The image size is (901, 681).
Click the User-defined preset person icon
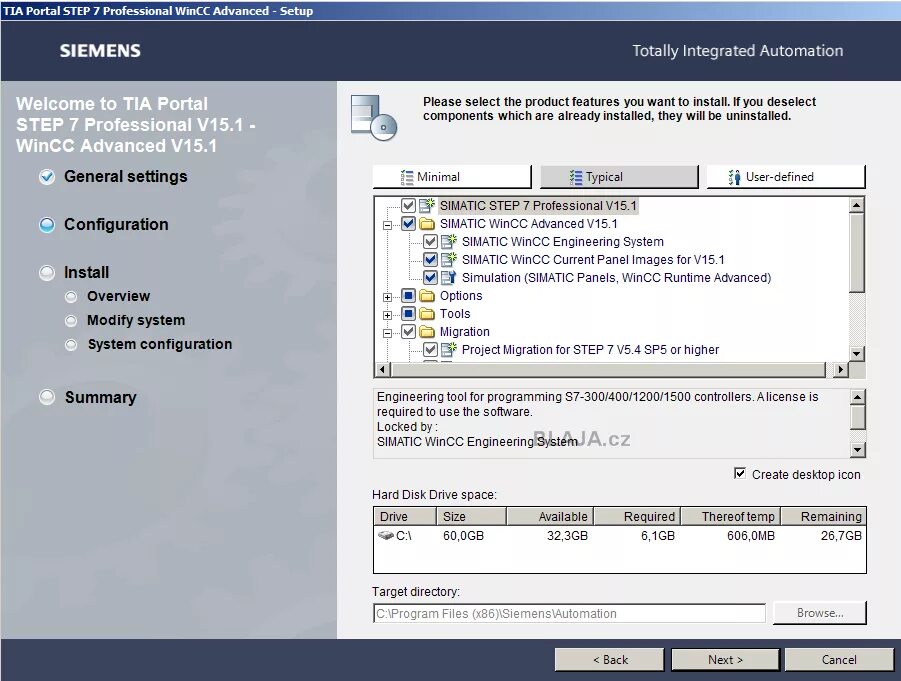coord(734,177)
